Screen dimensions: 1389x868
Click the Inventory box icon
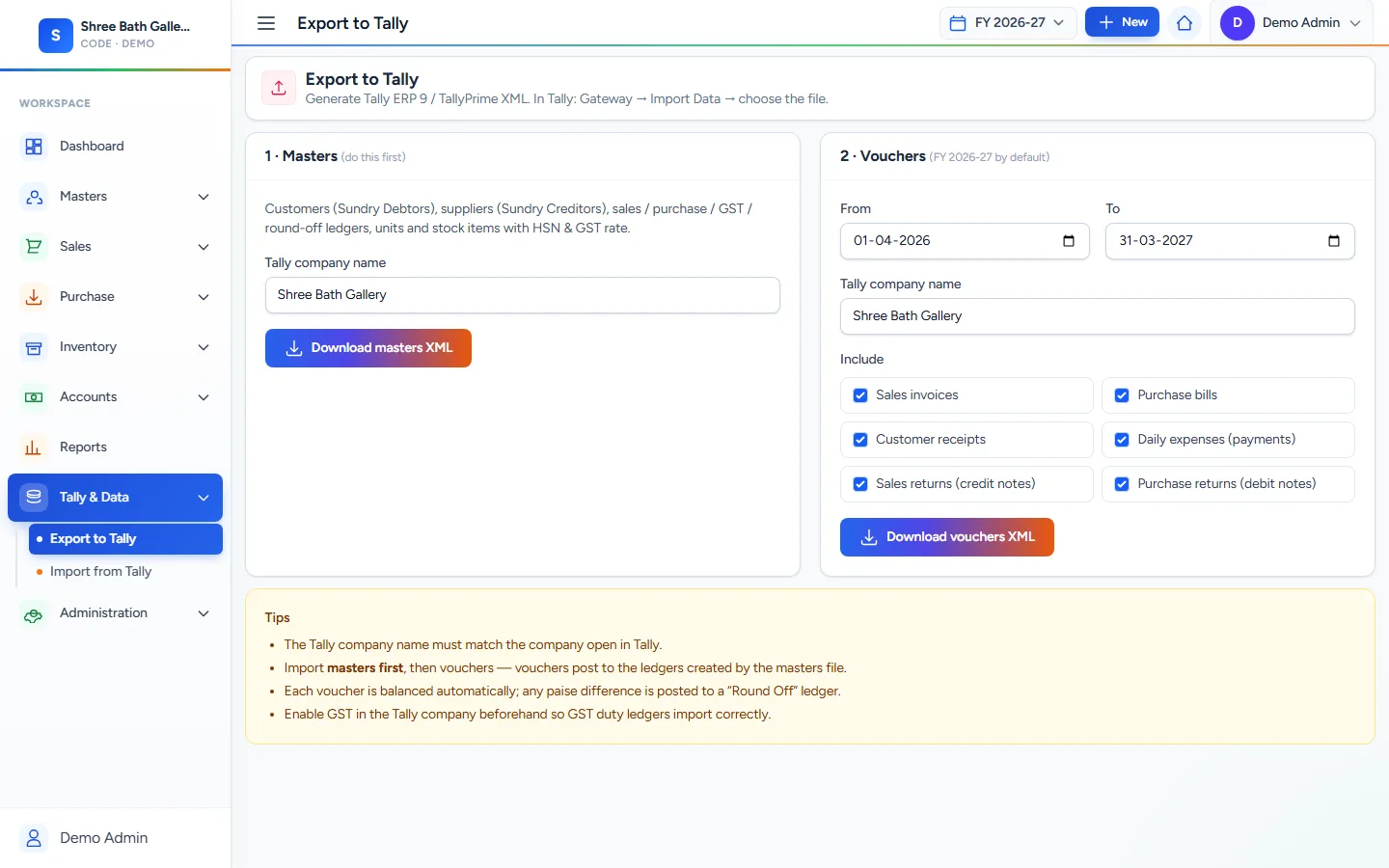pyautogui.click(x=34, y=347)
